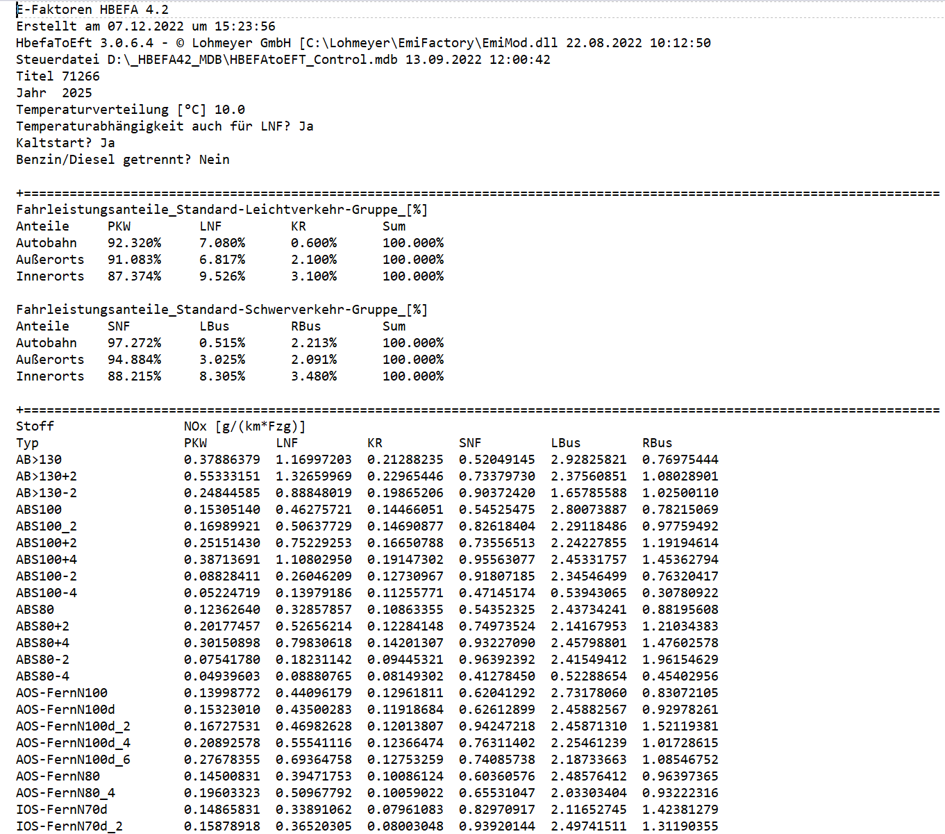Image resolution: width=945 pixels, height=834 pixels.
Task: Click RBus value '0.76320417' in ABS100-2 row
Action: coord(680,577)
